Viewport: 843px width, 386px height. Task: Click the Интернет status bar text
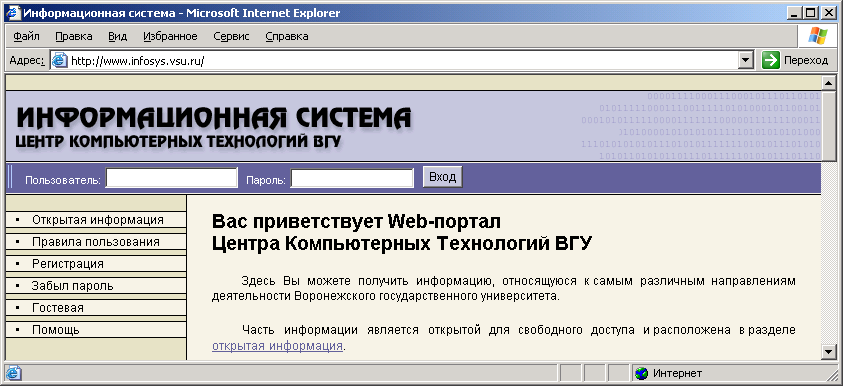click(677, 373)
